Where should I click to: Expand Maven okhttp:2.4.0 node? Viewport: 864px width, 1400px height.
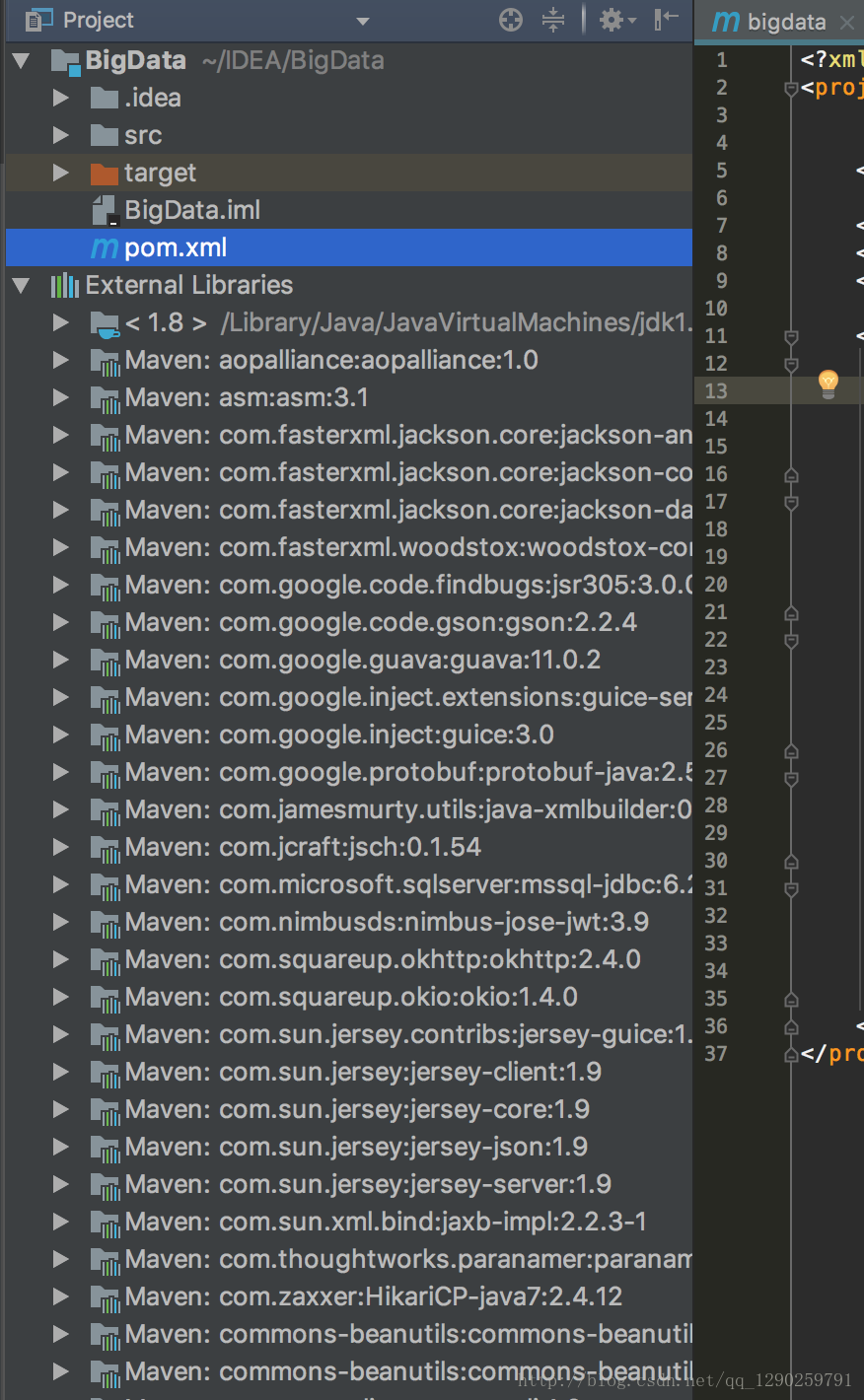[61, 959]
